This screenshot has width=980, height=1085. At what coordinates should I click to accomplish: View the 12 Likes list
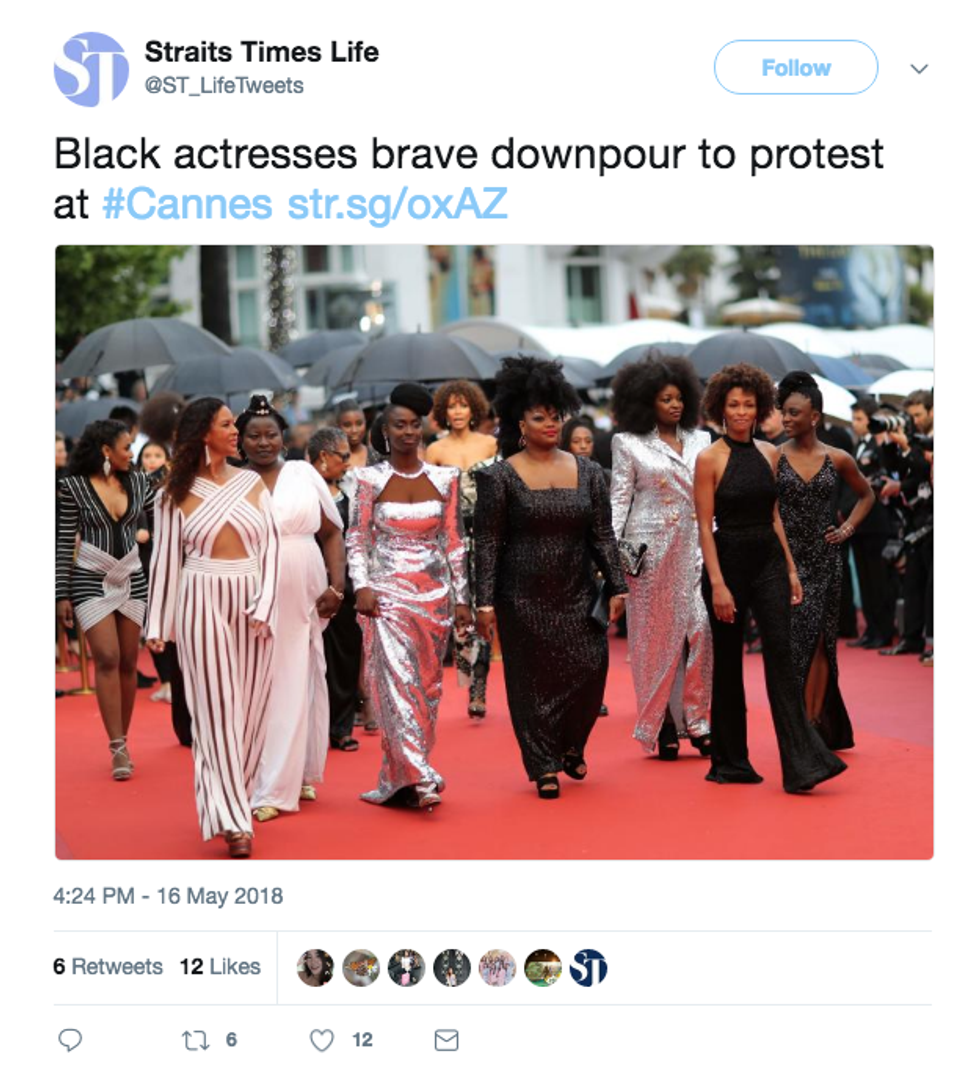(220, 966)
